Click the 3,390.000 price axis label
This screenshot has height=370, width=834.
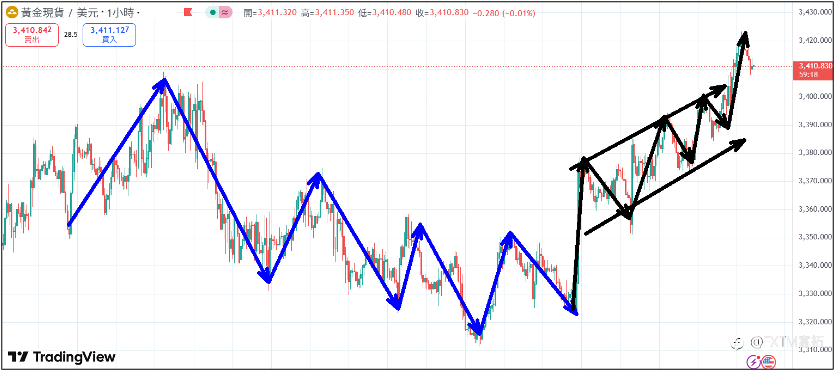click(815, 124)
